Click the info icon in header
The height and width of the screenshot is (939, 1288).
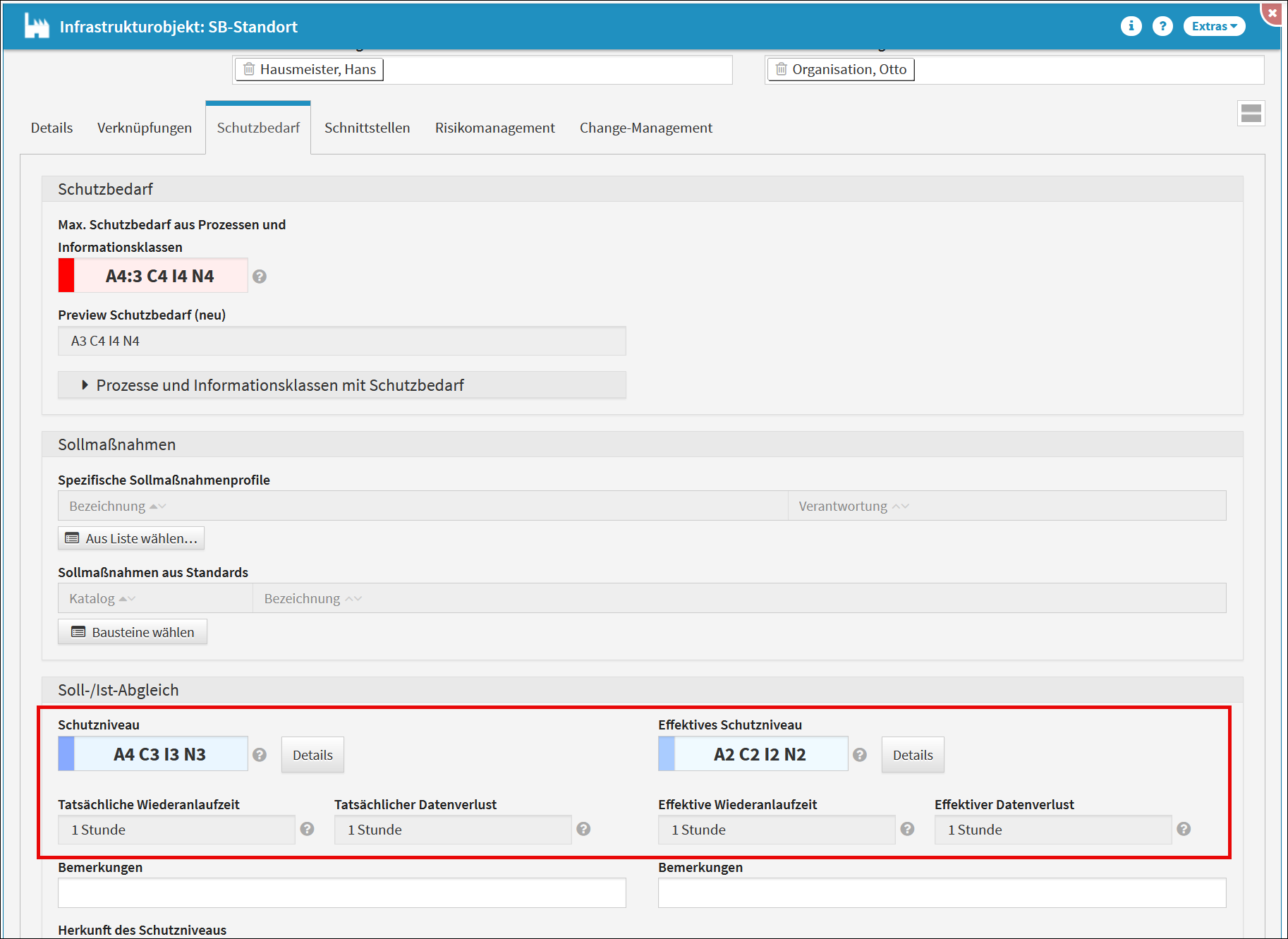[x=1131, y=26]
